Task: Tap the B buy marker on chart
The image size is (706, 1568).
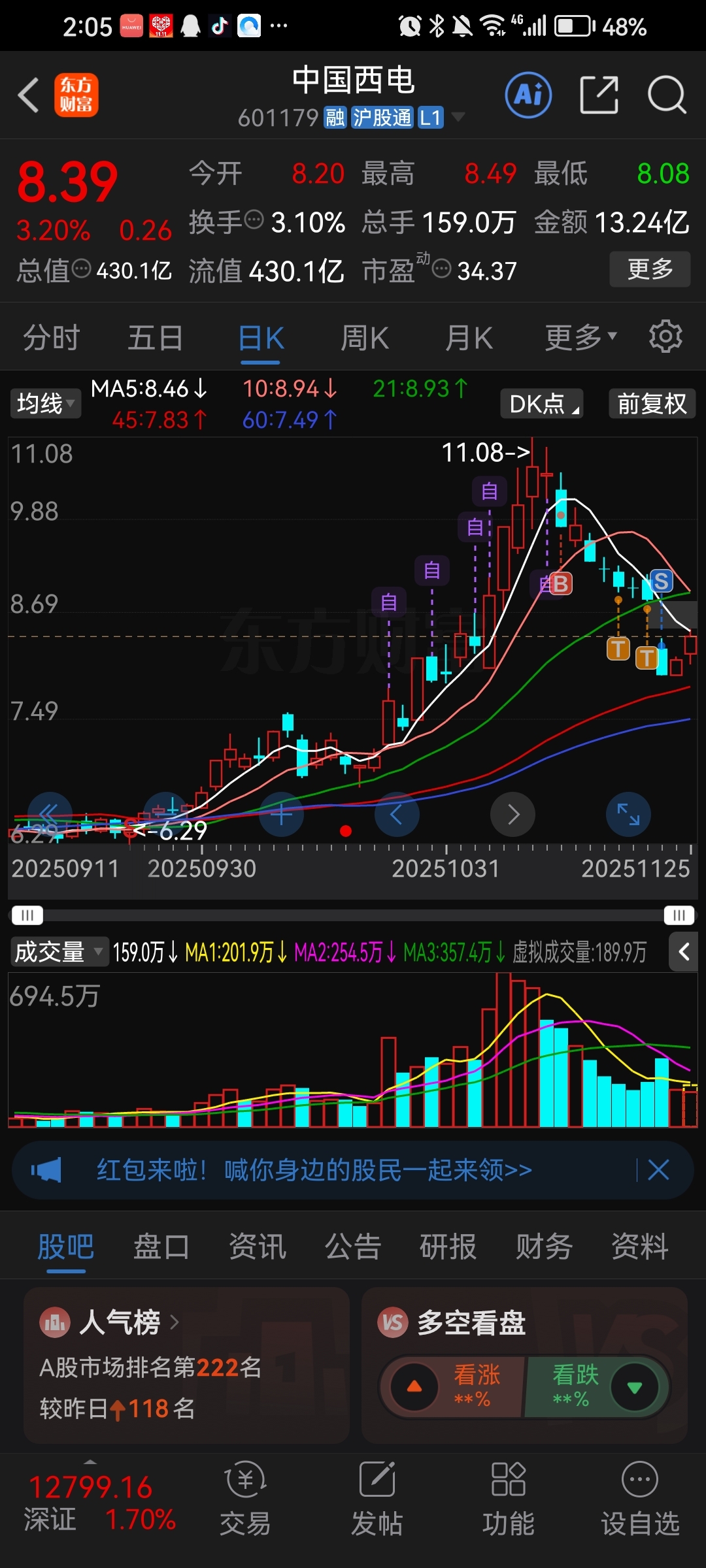Action: point(561,584)
